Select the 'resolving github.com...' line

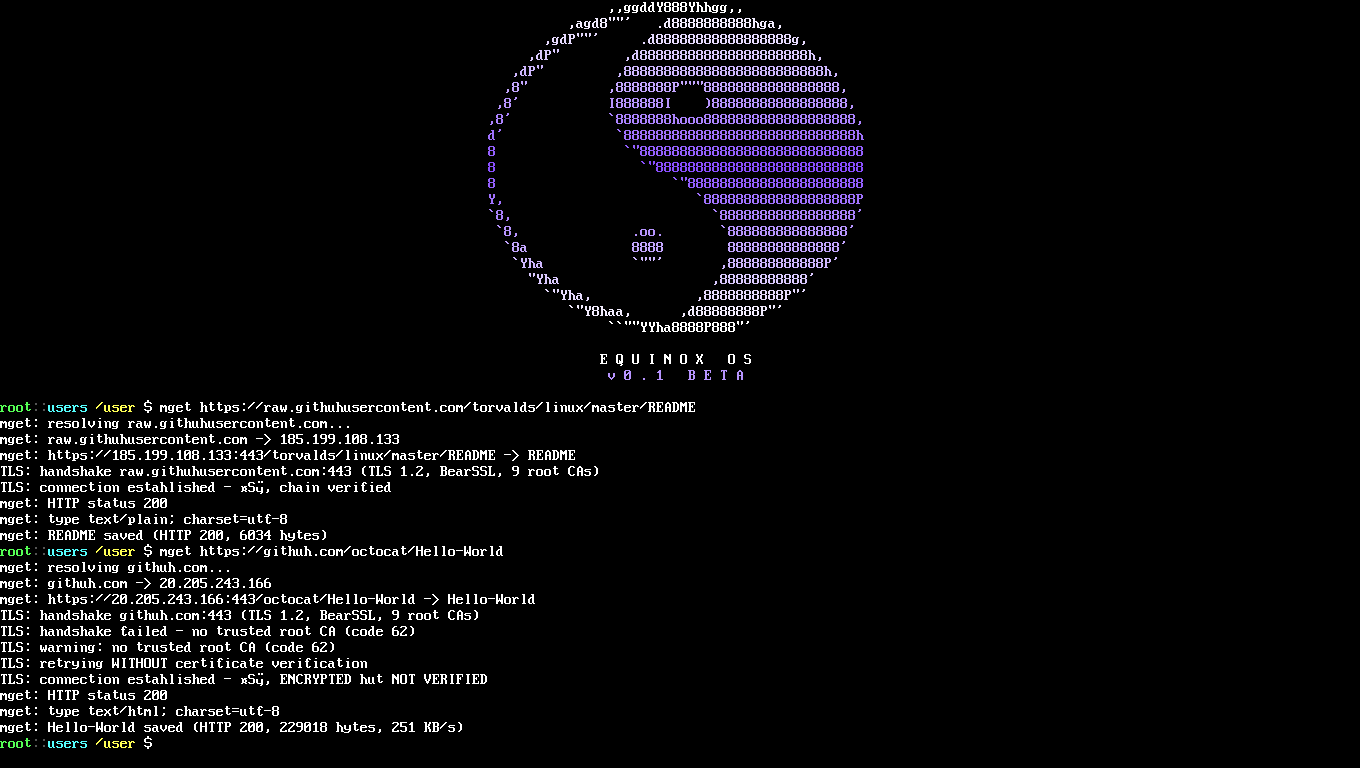tap(116, 567)
